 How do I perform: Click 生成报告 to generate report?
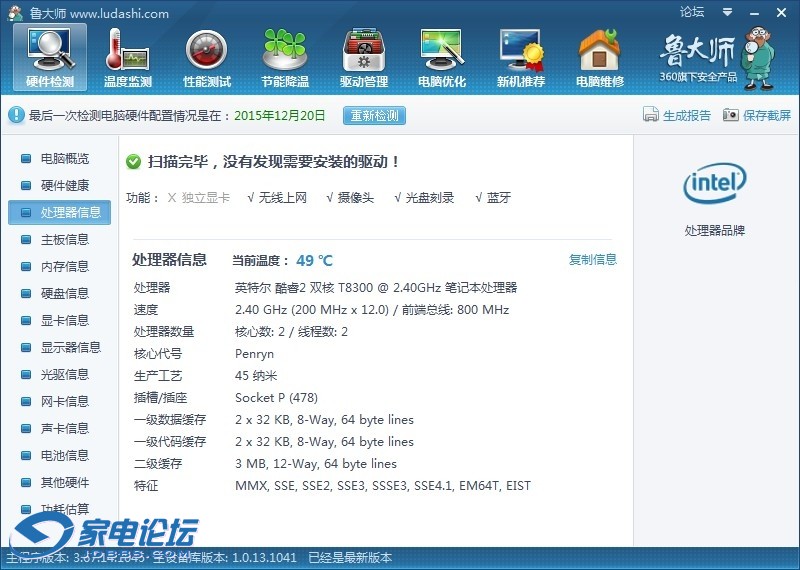(x=677, y=115)
